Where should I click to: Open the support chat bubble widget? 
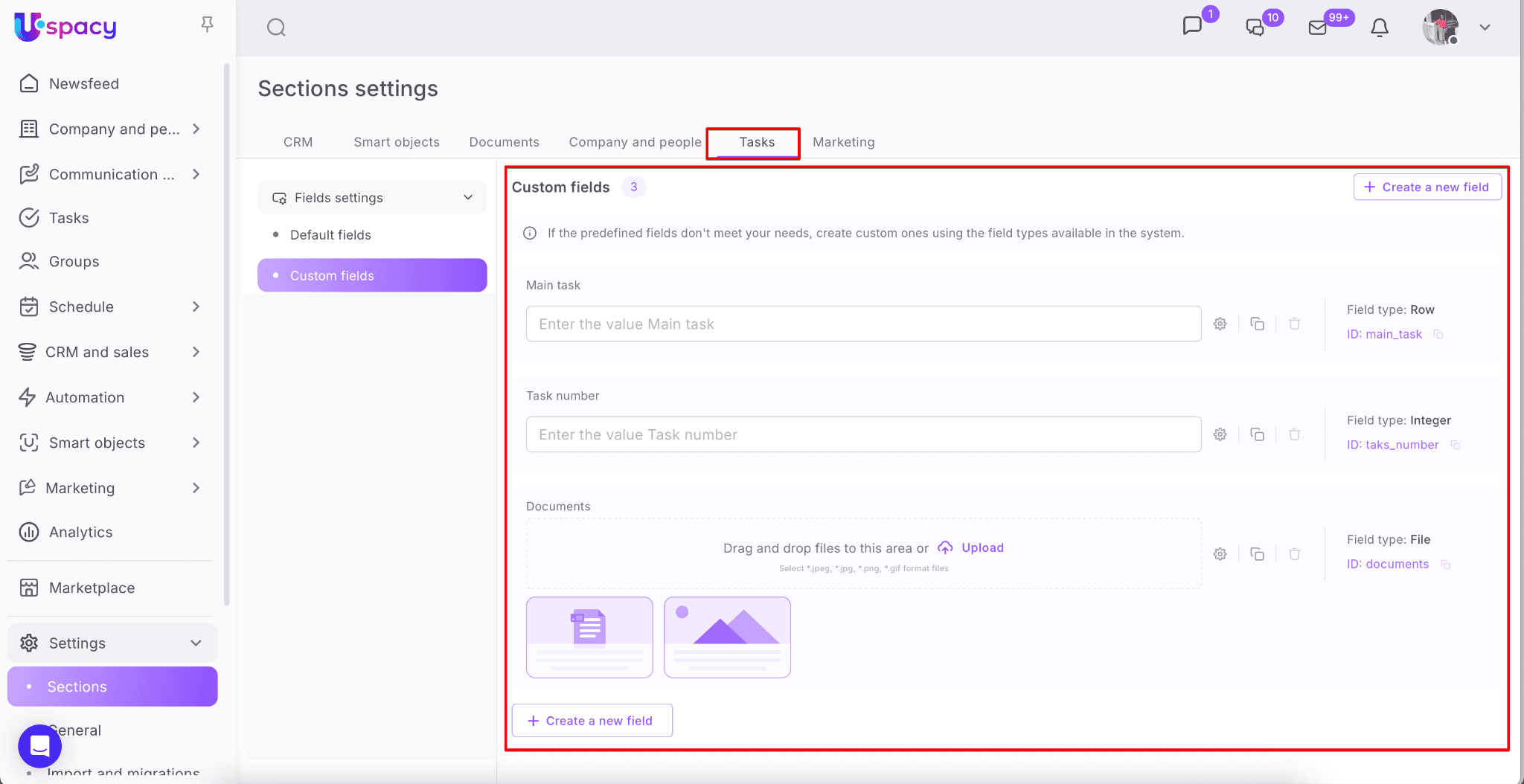click(x=39, y=745)
